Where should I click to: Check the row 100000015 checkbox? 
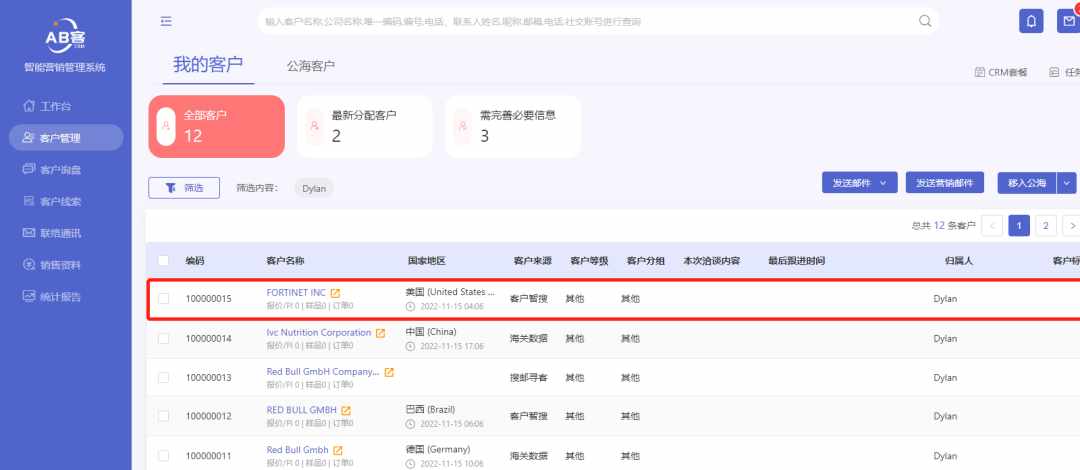click(163, 298)
